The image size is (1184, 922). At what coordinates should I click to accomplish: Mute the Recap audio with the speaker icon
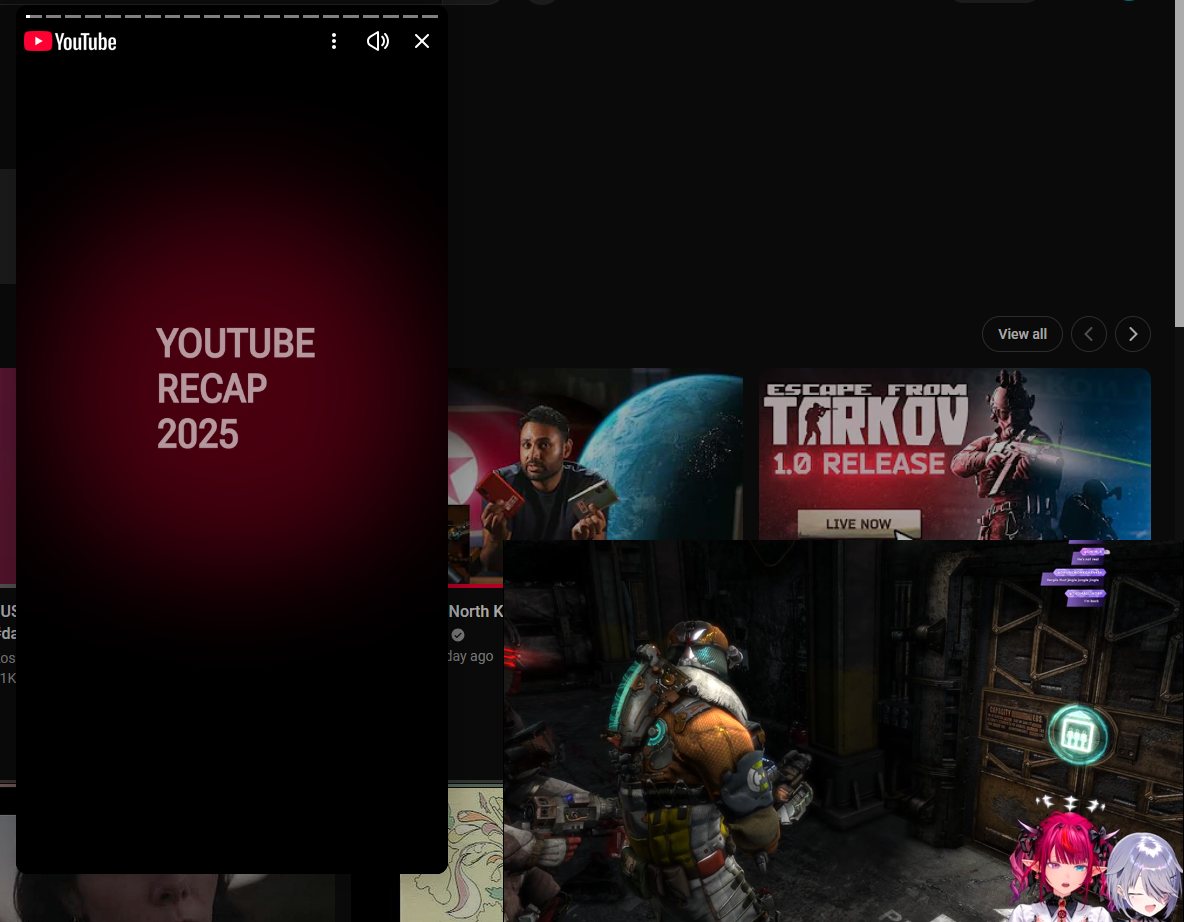tap(377, 41)
